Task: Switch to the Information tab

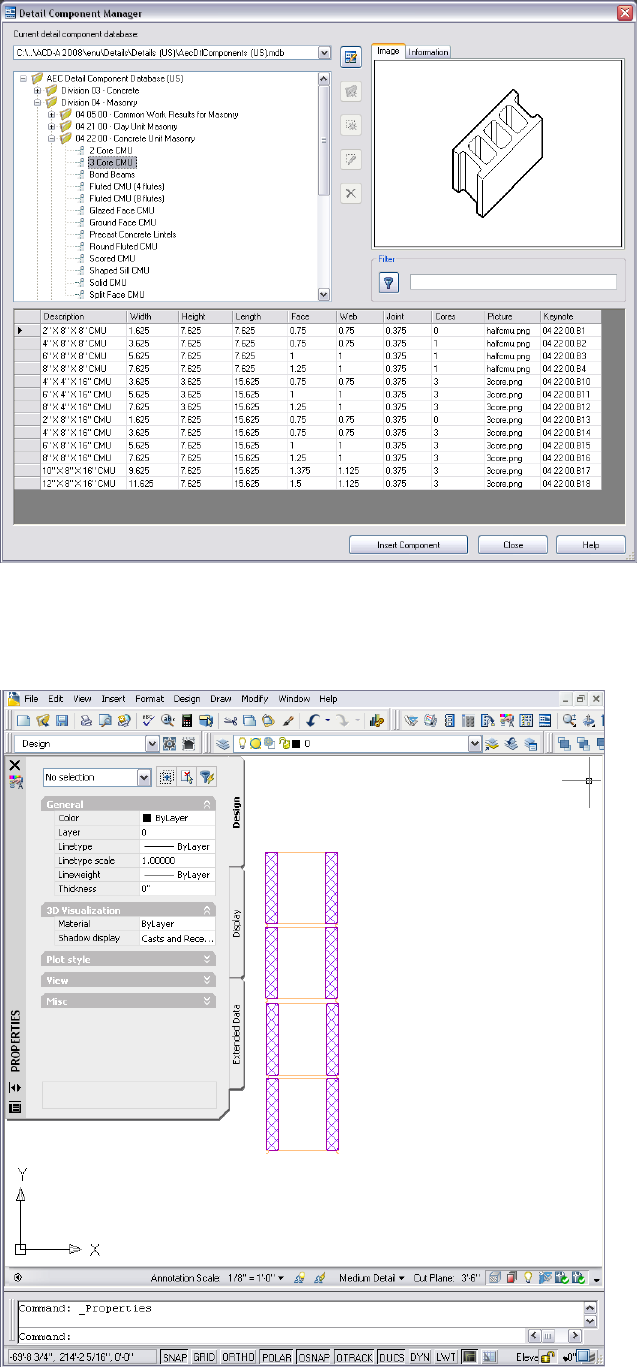Action: point(428,52)
